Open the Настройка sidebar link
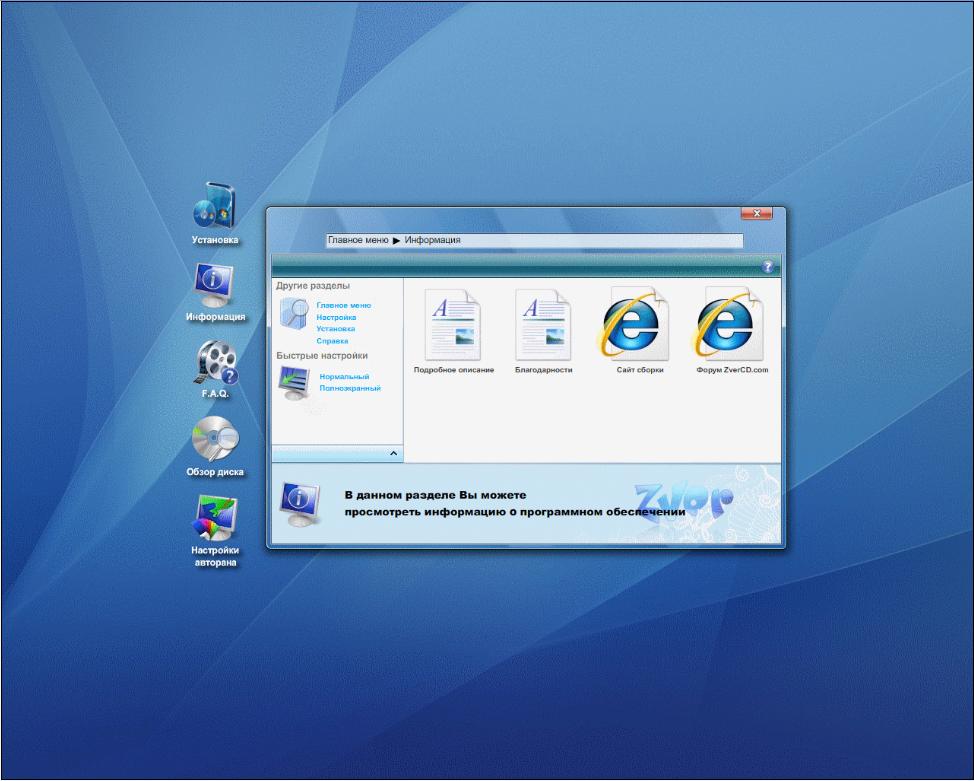The image size is (974, 781). point(336,317)
